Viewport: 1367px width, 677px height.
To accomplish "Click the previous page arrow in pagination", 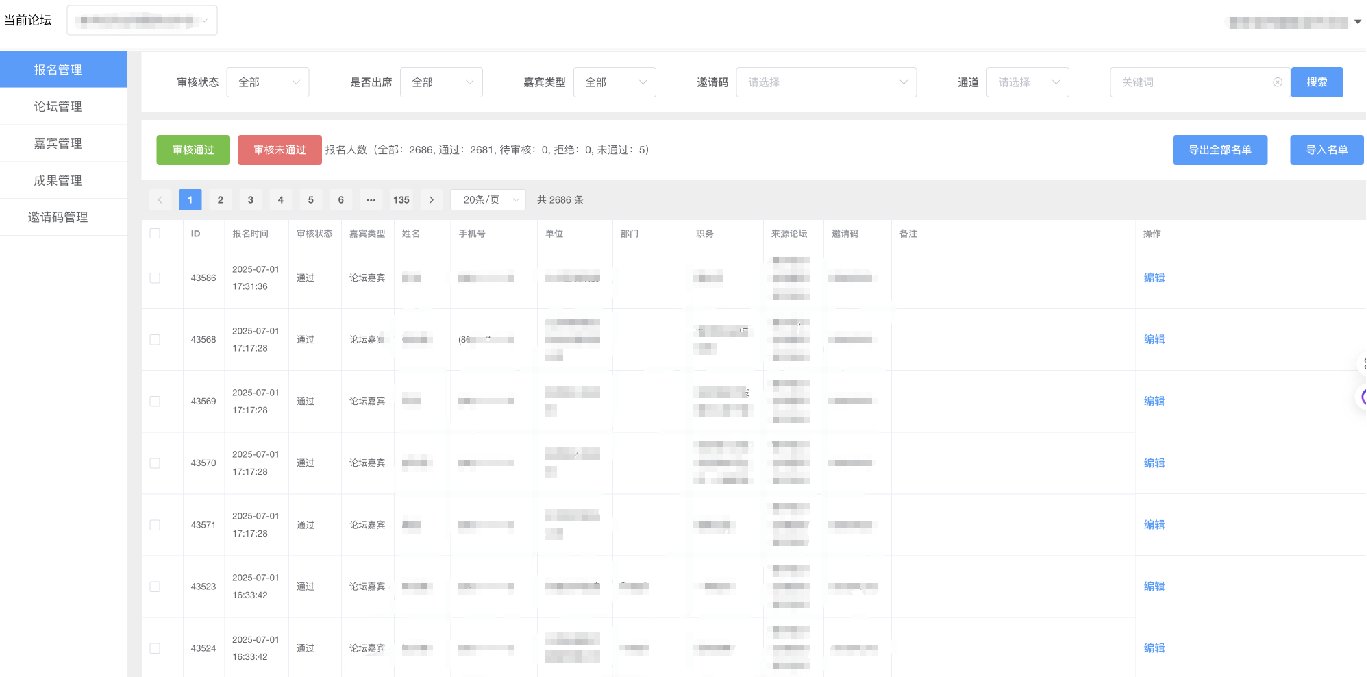I will (160, 200).
